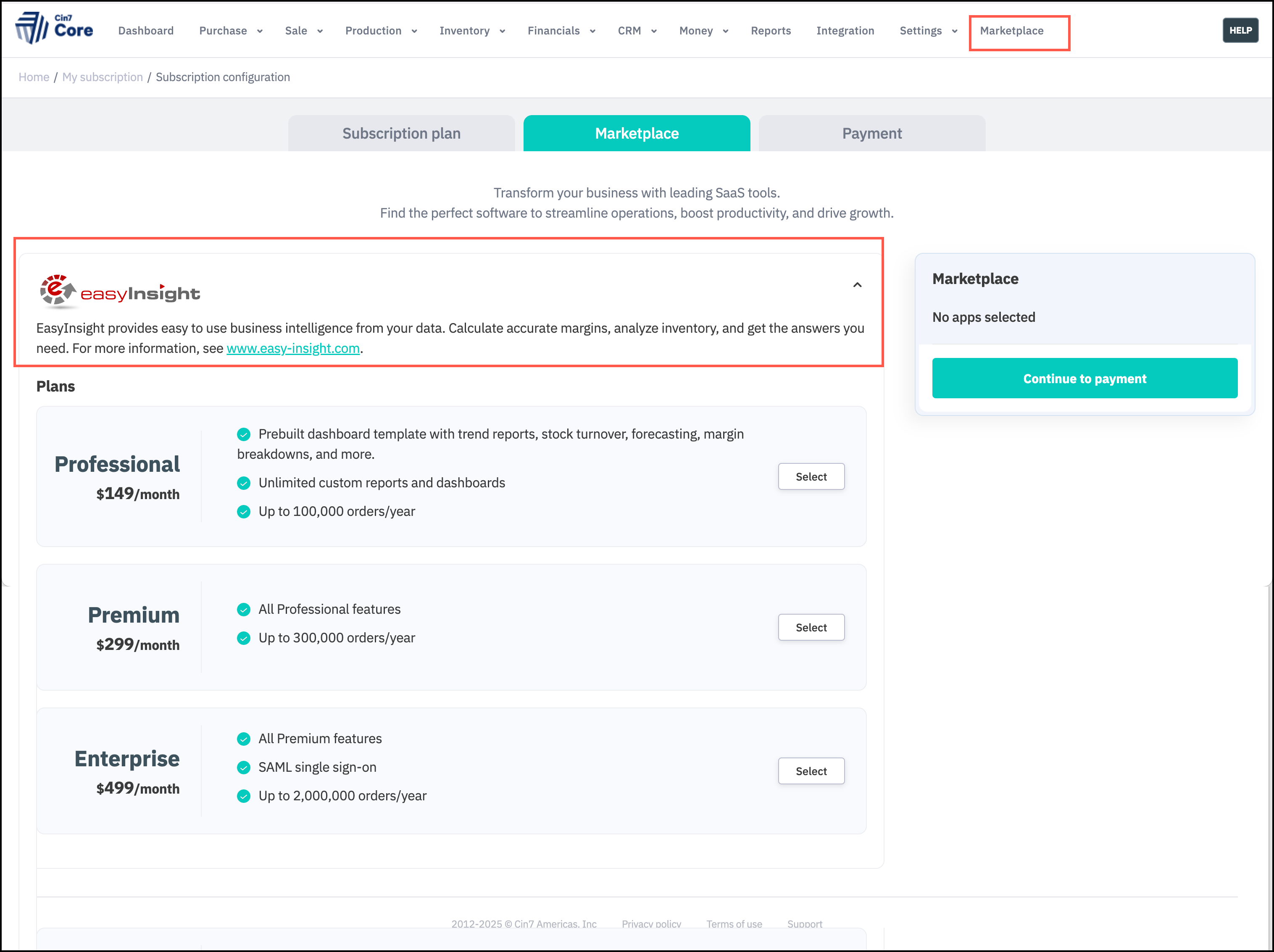This screenshot has height=952, width=1274.
Task: Click checkmark icon beside Unlimited custom reports
Action: point(244,483)
